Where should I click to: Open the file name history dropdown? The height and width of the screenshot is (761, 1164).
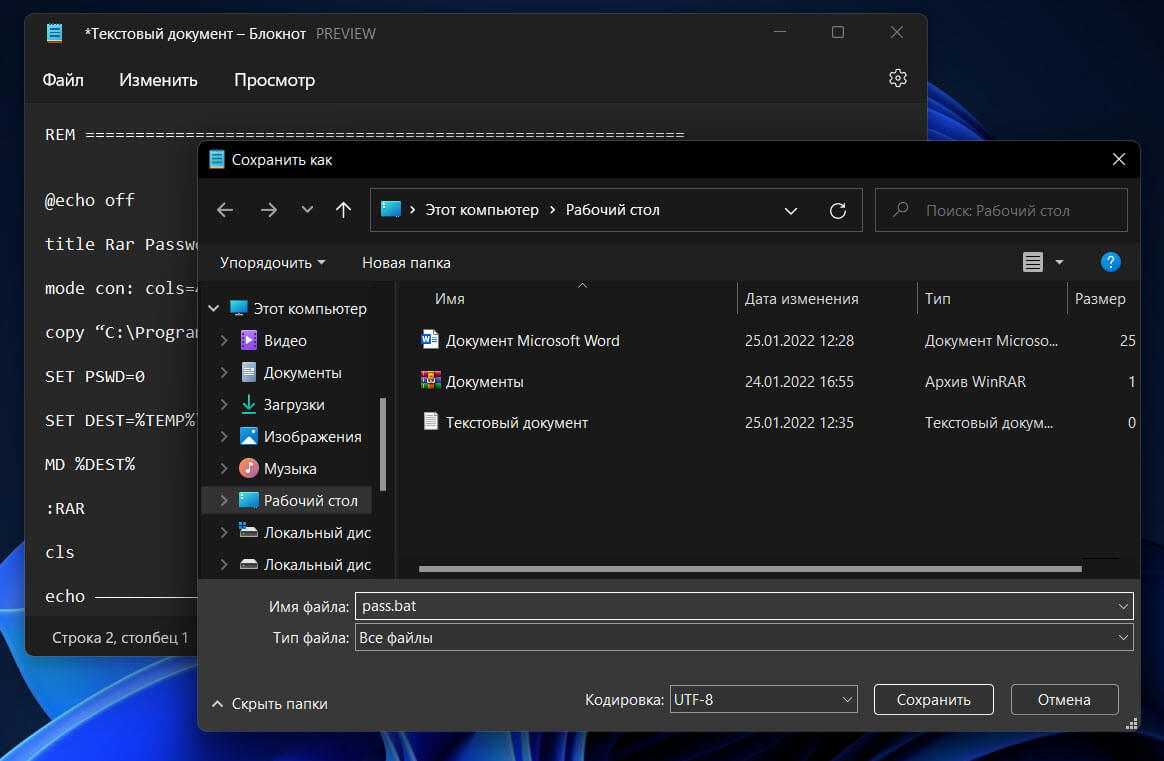[x=1122, y=607]
